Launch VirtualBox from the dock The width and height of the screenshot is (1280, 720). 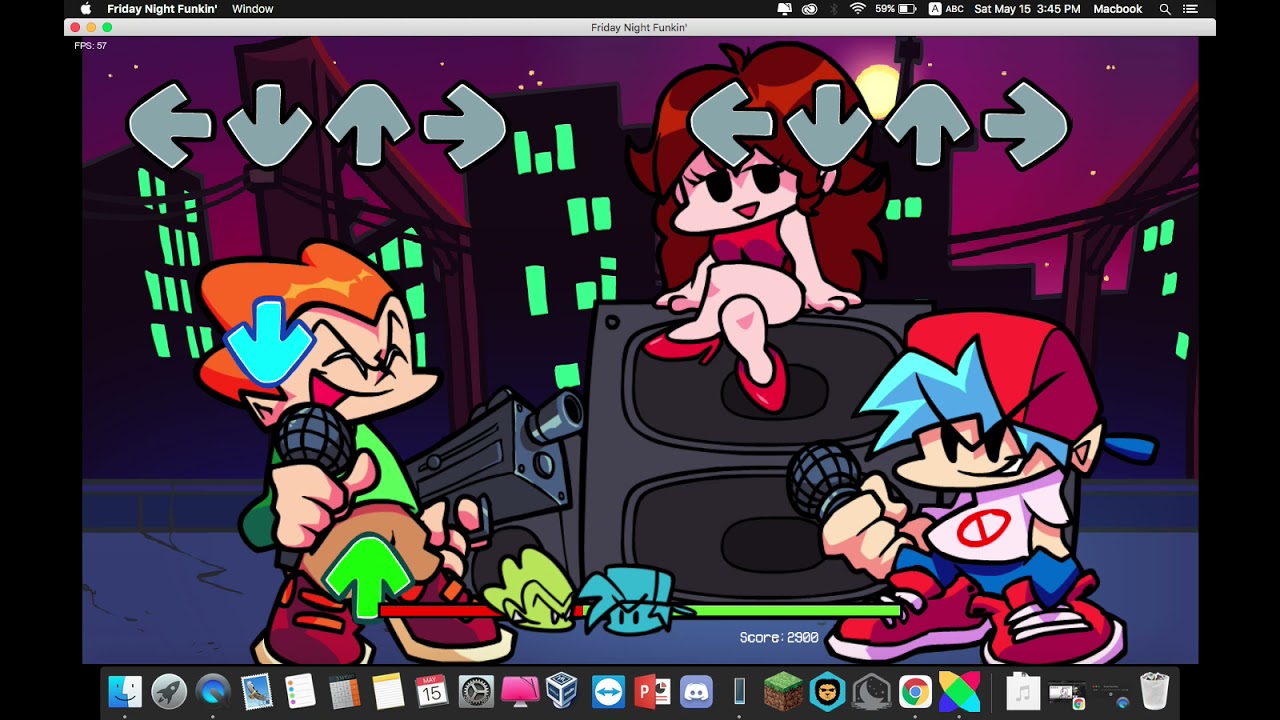coord(563,691)
